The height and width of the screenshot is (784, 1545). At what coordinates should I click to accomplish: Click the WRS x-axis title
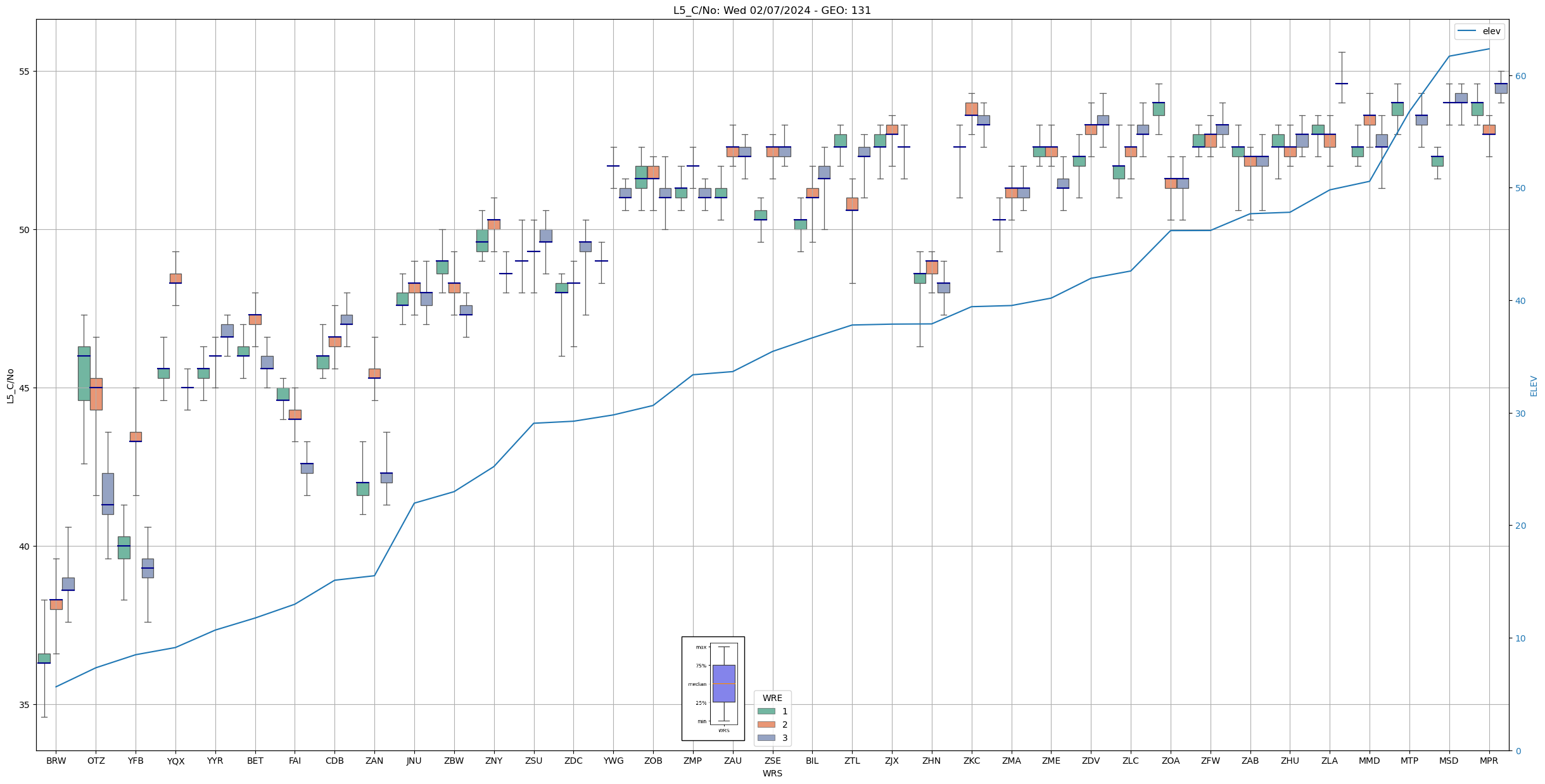coord(772,773)
